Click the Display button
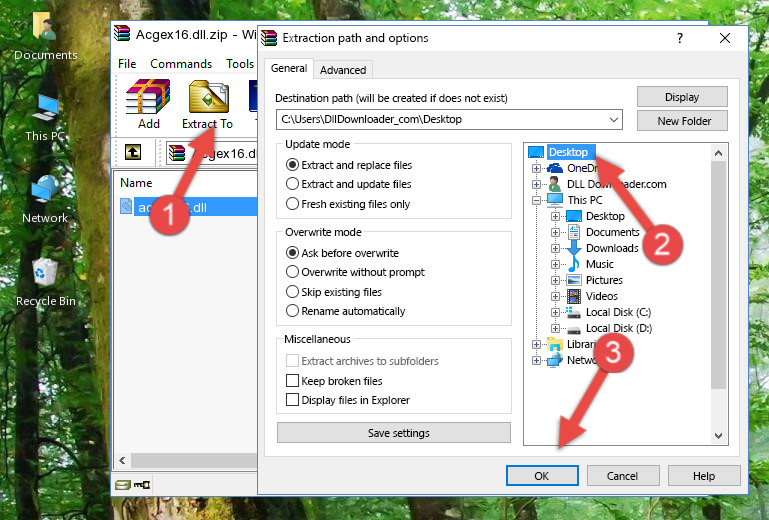 pyautogui.click(x=682, y=97)
